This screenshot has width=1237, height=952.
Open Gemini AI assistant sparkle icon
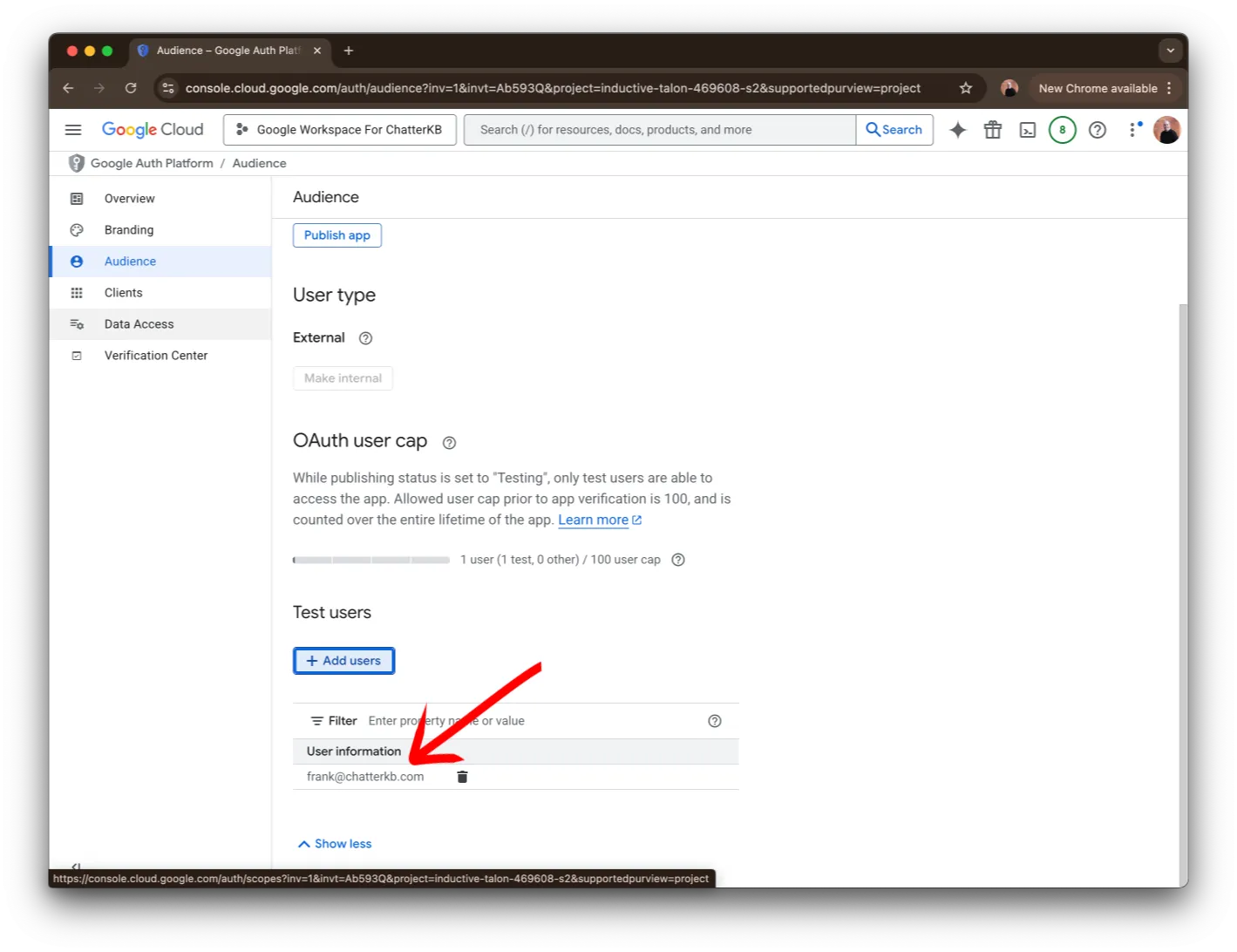pos(957,130)
